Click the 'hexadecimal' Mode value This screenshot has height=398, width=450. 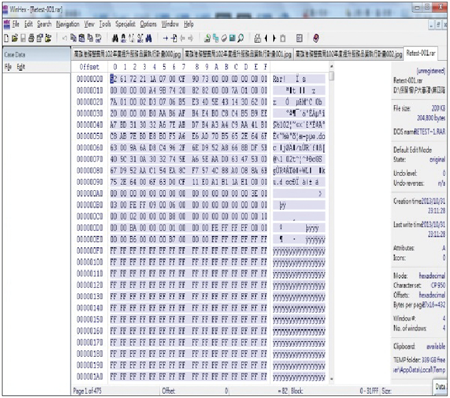[x=432, y=276]
